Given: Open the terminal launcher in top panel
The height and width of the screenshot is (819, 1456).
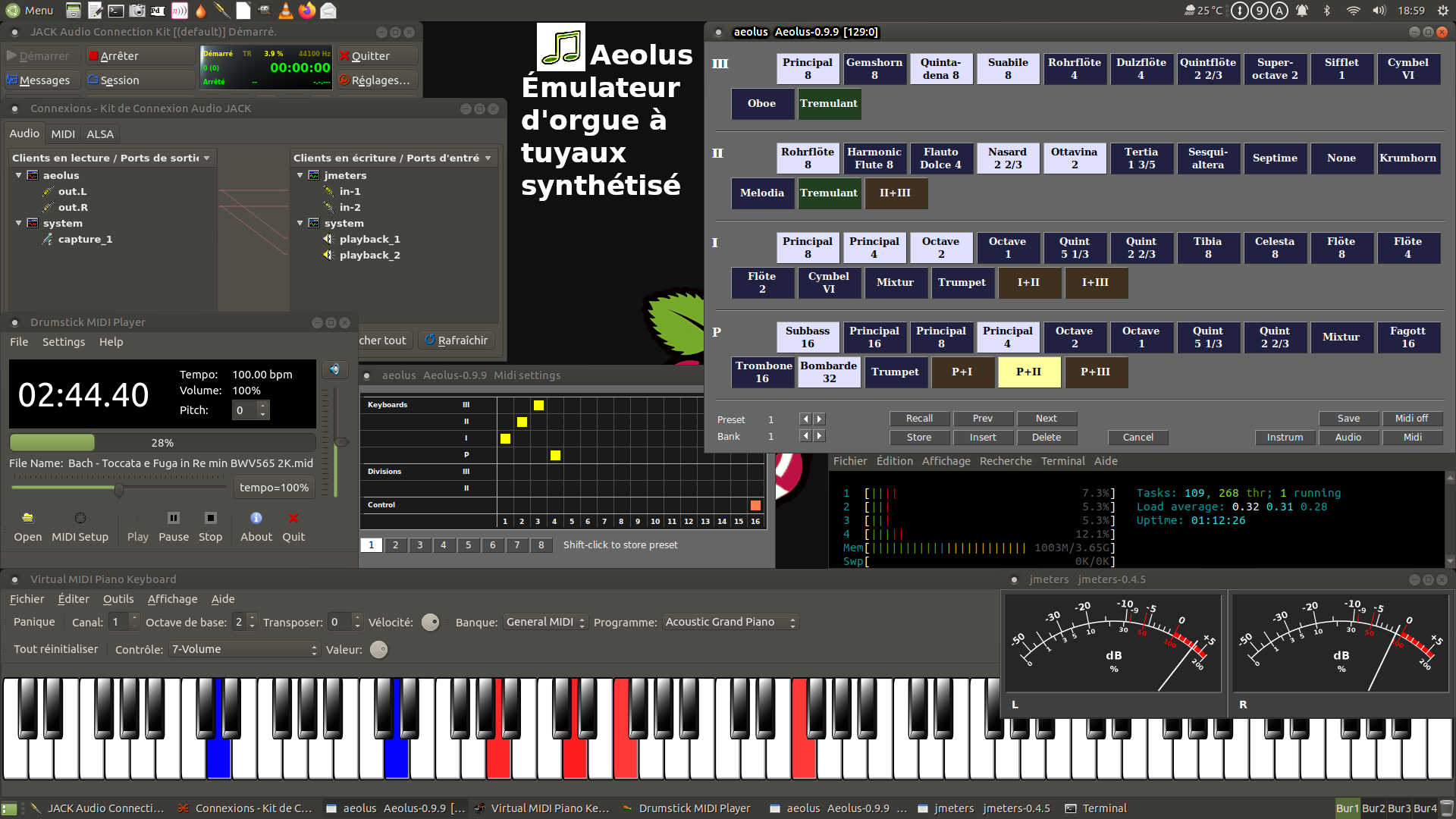Looking at the screenshot, I should pyautogui.click(x=115, y=11).
